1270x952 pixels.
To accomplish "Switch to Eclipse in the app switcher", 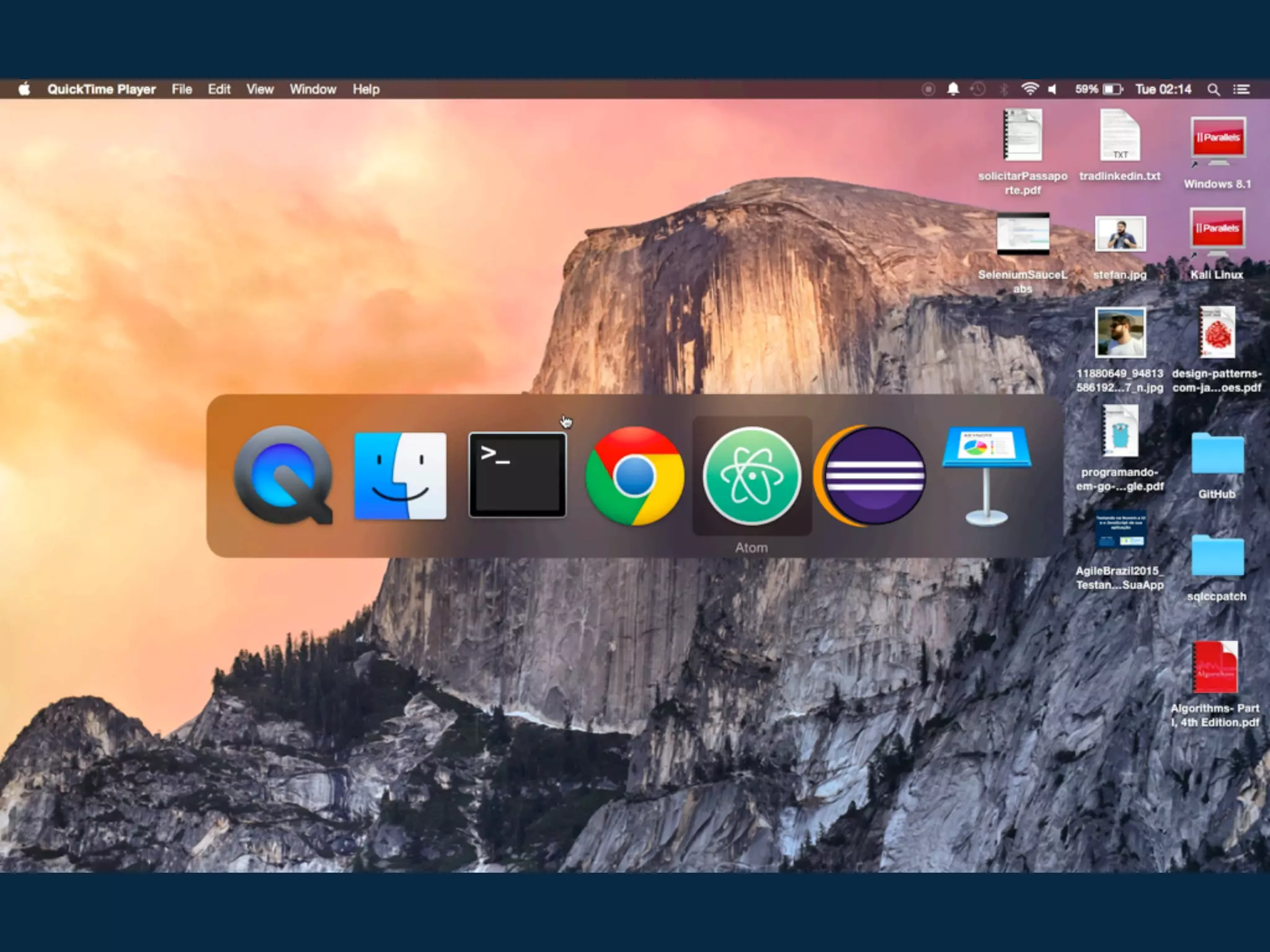I will pyautogui.click(x=870, y=475).
